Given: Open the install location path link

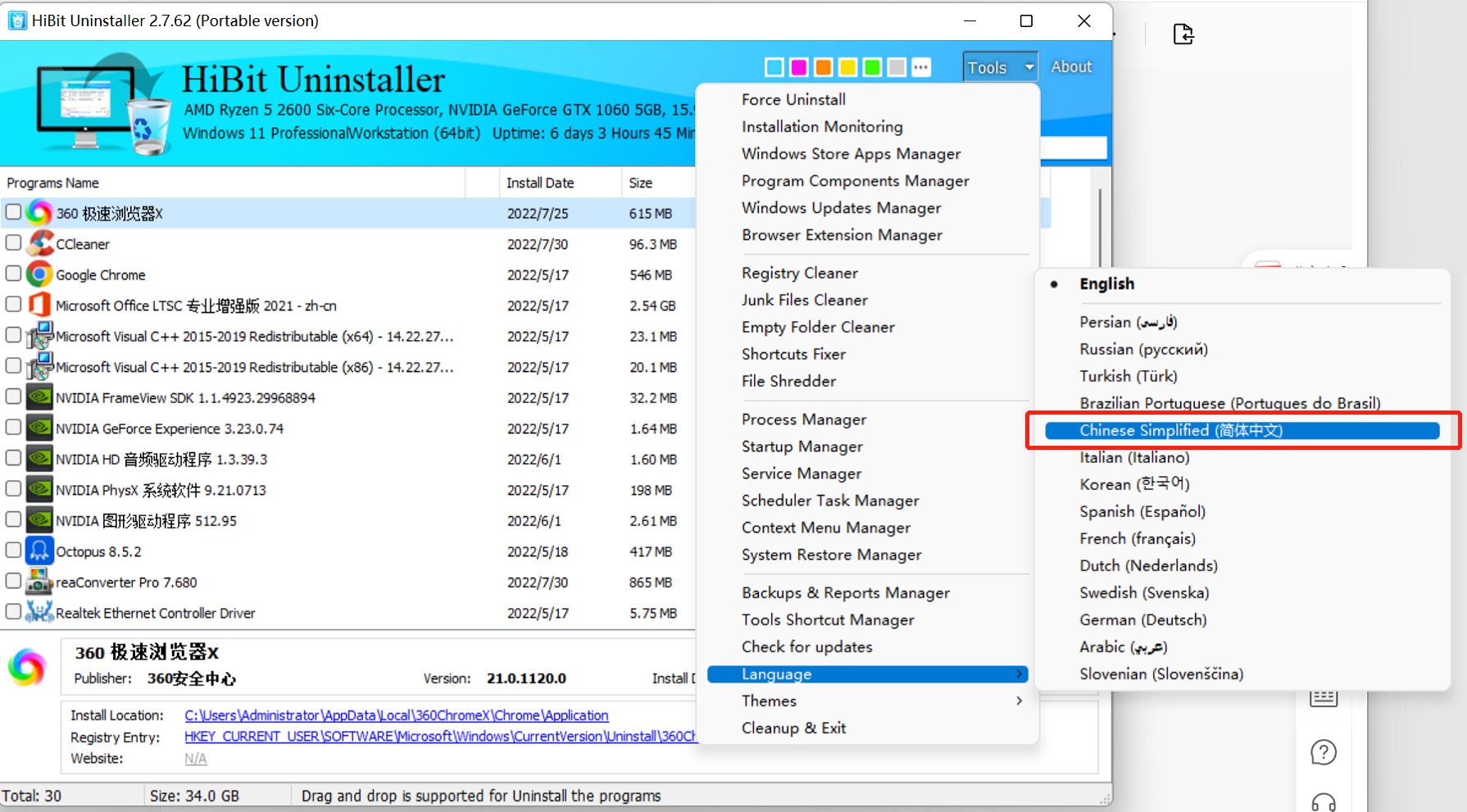Looking at the screenshot, I should tap(397, 715).
